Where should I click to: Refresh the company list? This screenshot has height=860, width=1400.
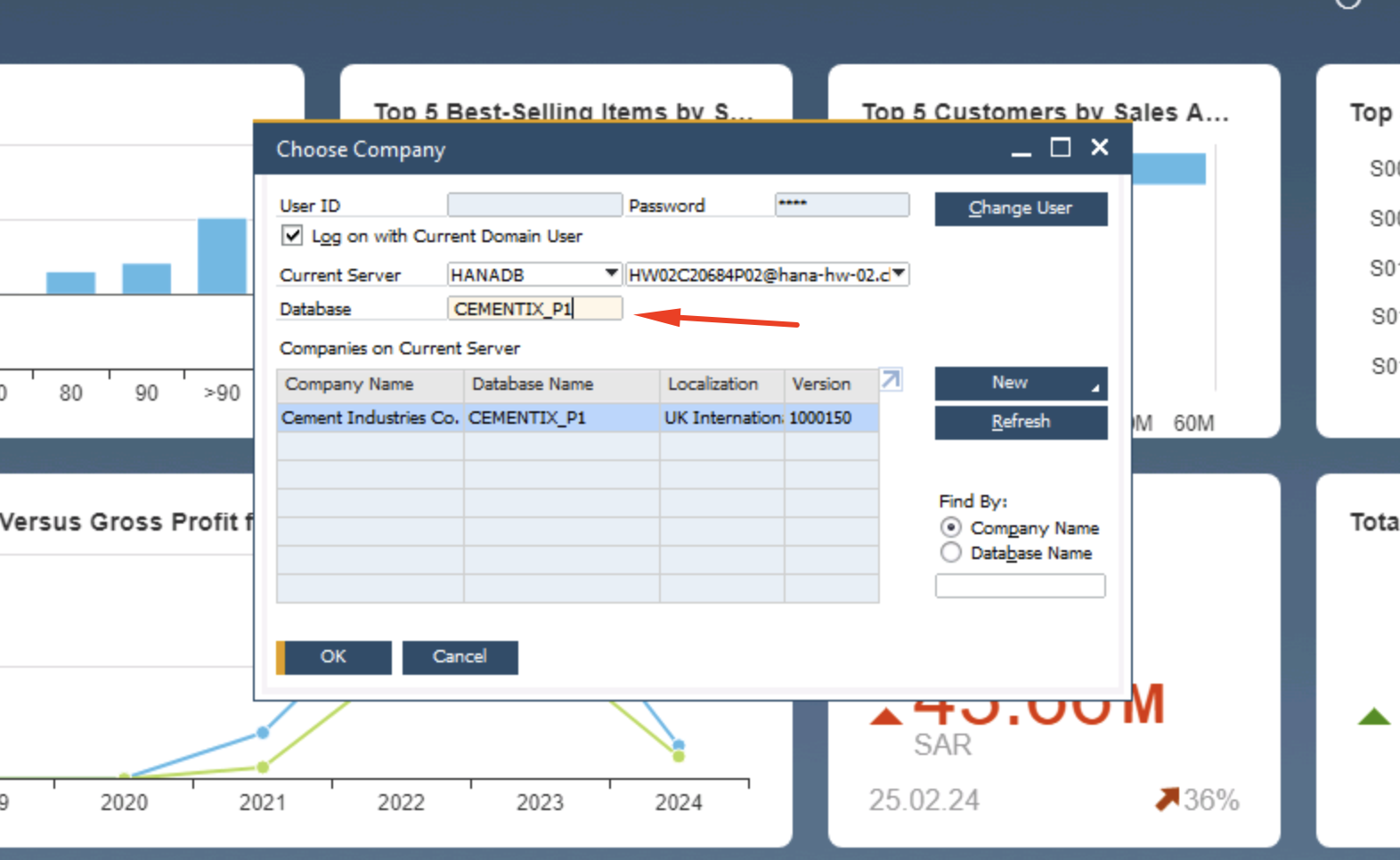pyautogui.click(x=1021, y=422)
